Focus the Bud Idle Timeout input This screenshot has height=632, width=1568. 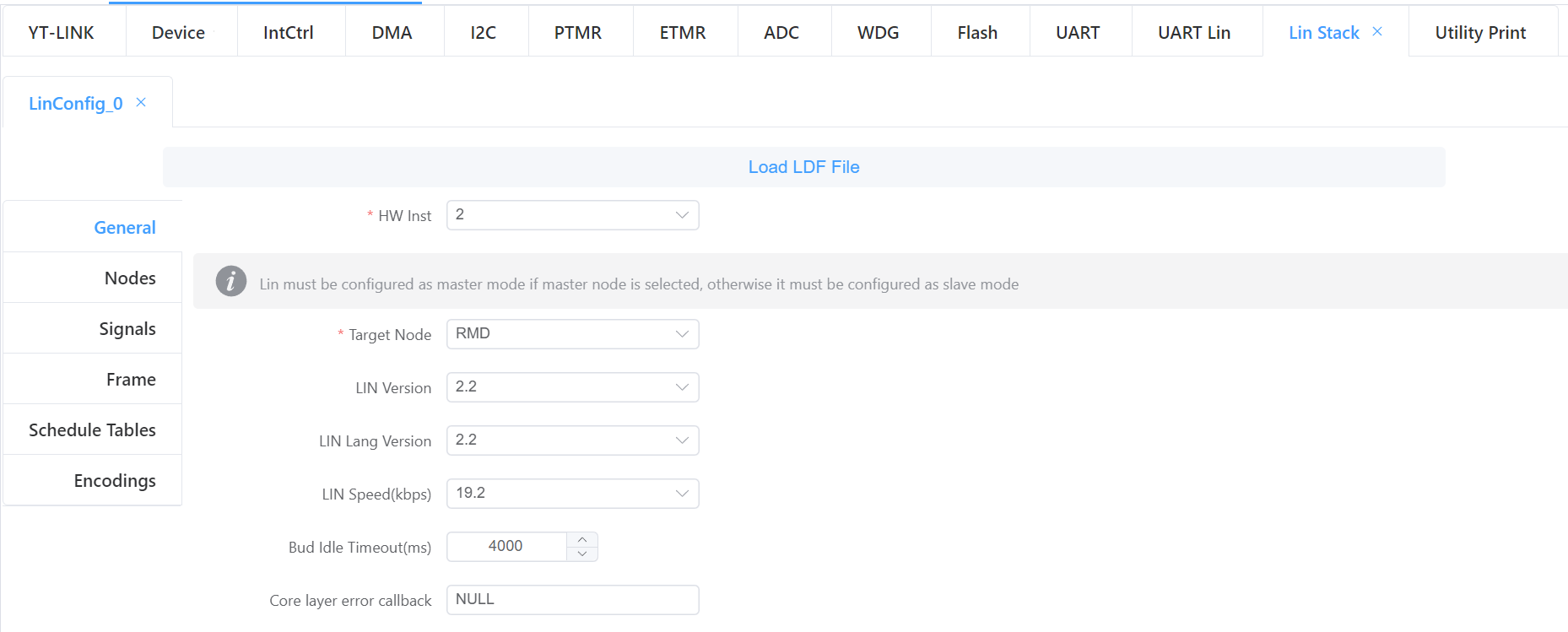[506, 547]
